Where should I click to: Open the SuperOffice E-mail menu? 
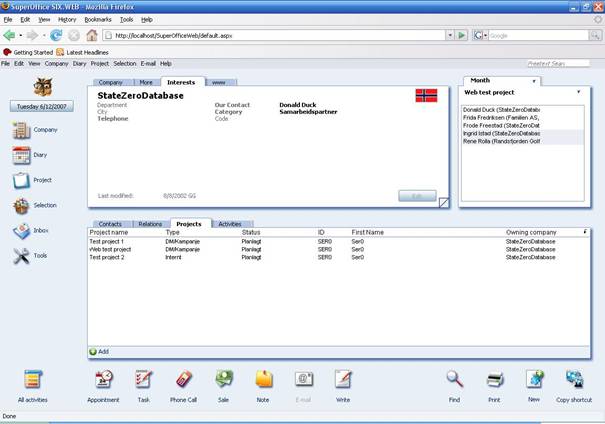pyautogui.click(x=148, y=63)
